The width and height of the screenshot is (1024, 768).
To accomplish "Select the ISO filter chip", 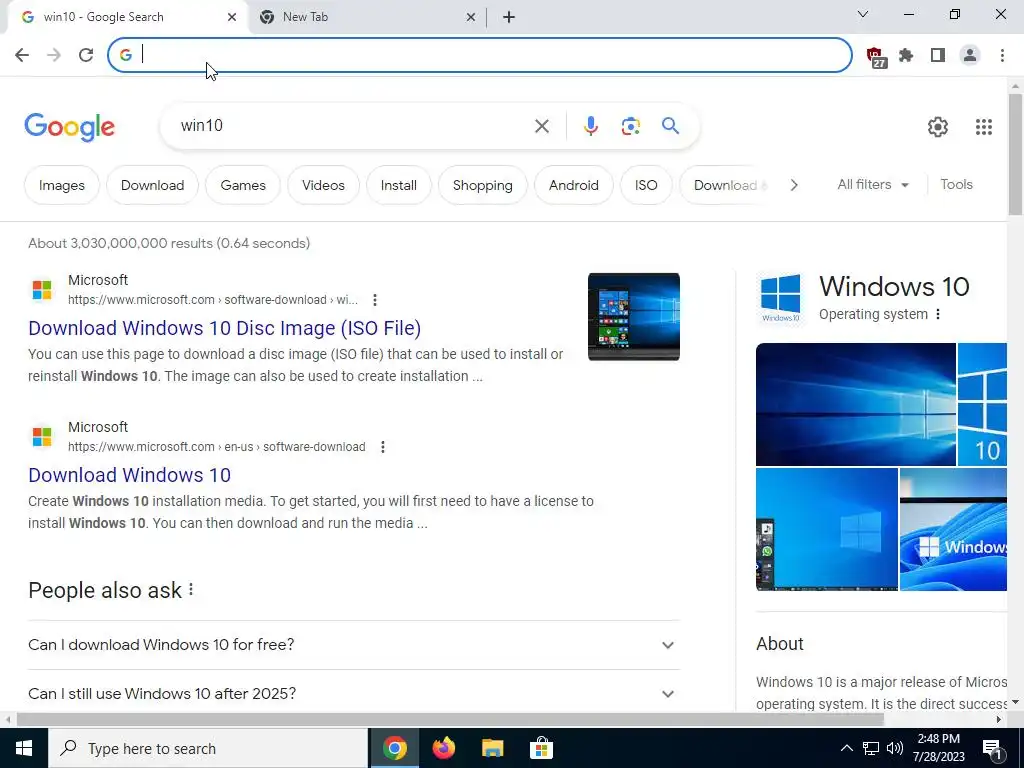I will pyautogui.click(x=646, y=185).
